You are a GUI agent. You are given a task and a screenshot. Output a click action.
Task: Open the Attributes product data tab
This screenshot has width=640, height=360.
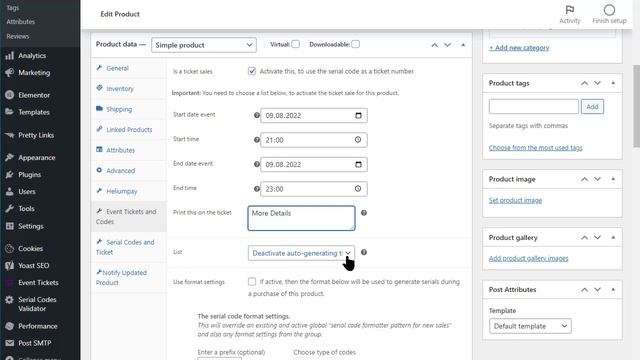click(129, 150)
